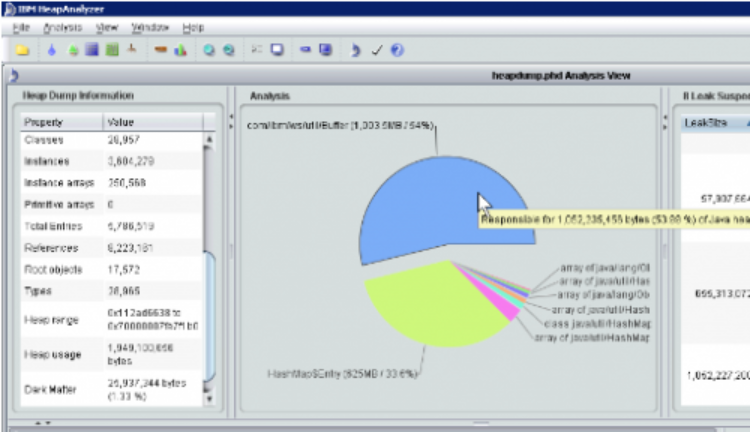Image resolution: width=752 pixels, height=436 pixels.
Task: Open the Analysis menu
Action: click(63, 28)
